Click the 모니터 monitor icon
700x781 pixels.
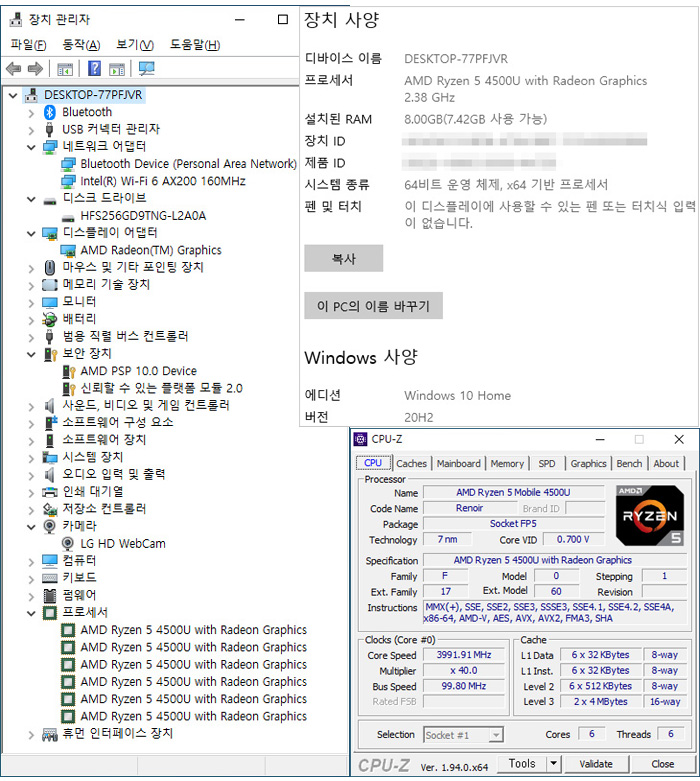50,302
